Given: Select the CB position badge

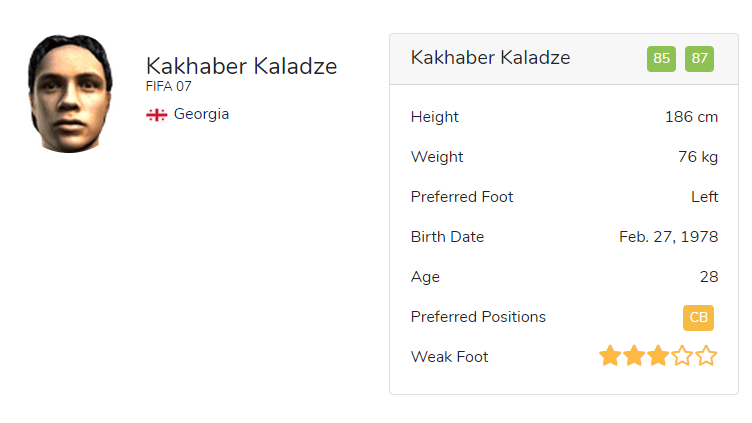Looking at the screenshot, I should (x=698, y=317).
